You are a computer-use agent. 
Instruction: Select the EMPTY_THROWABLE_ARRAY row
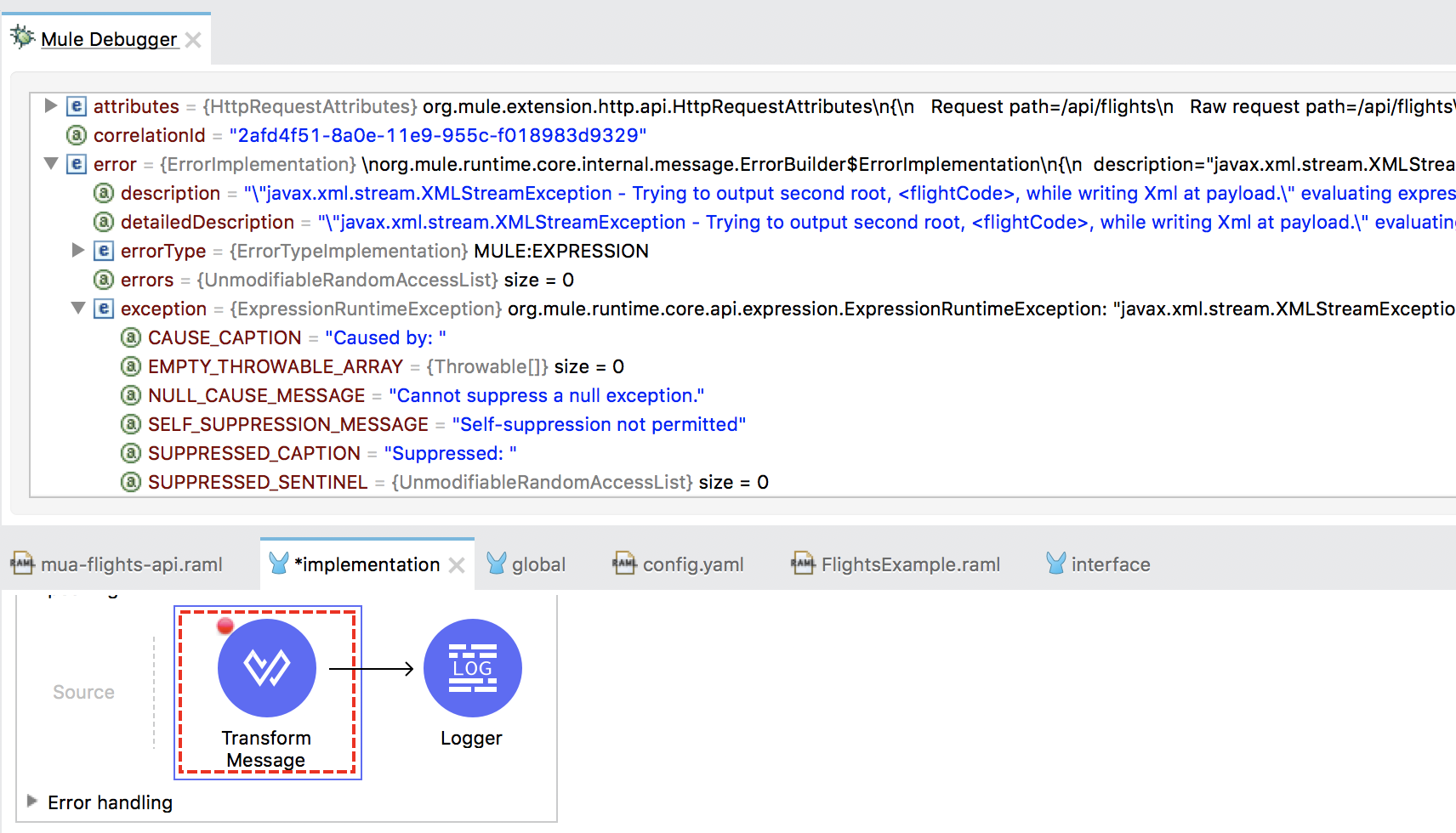coord(386,366)
